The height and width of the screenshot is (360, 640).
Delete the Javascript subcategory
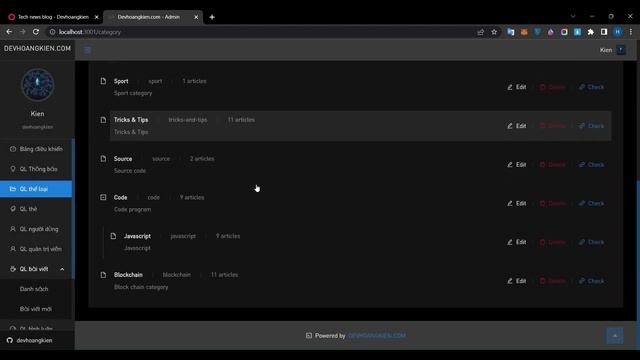tap(553, 242)
